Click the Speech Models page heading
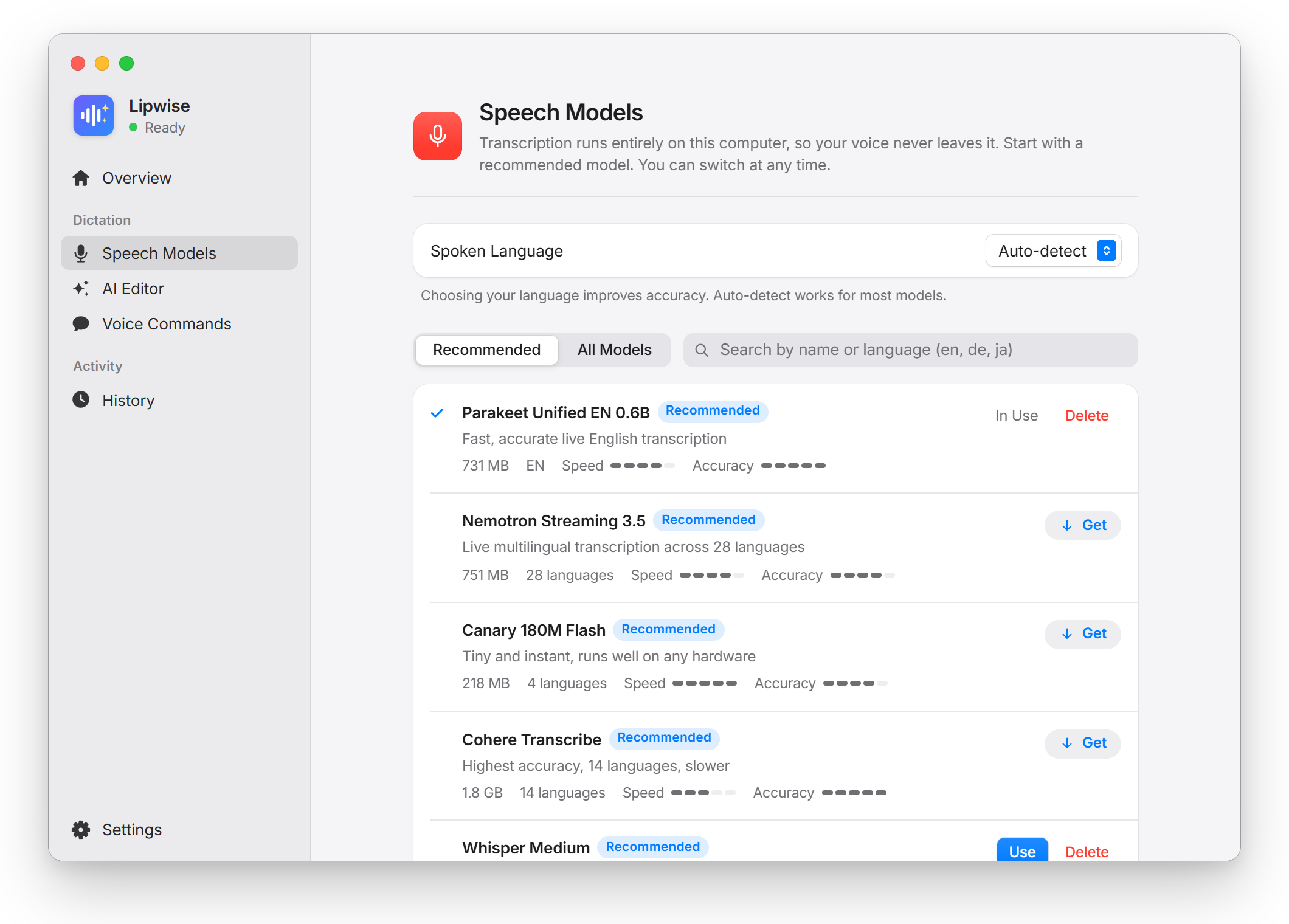The width and height of the screenshot is (1289, 924). (561, 112)
